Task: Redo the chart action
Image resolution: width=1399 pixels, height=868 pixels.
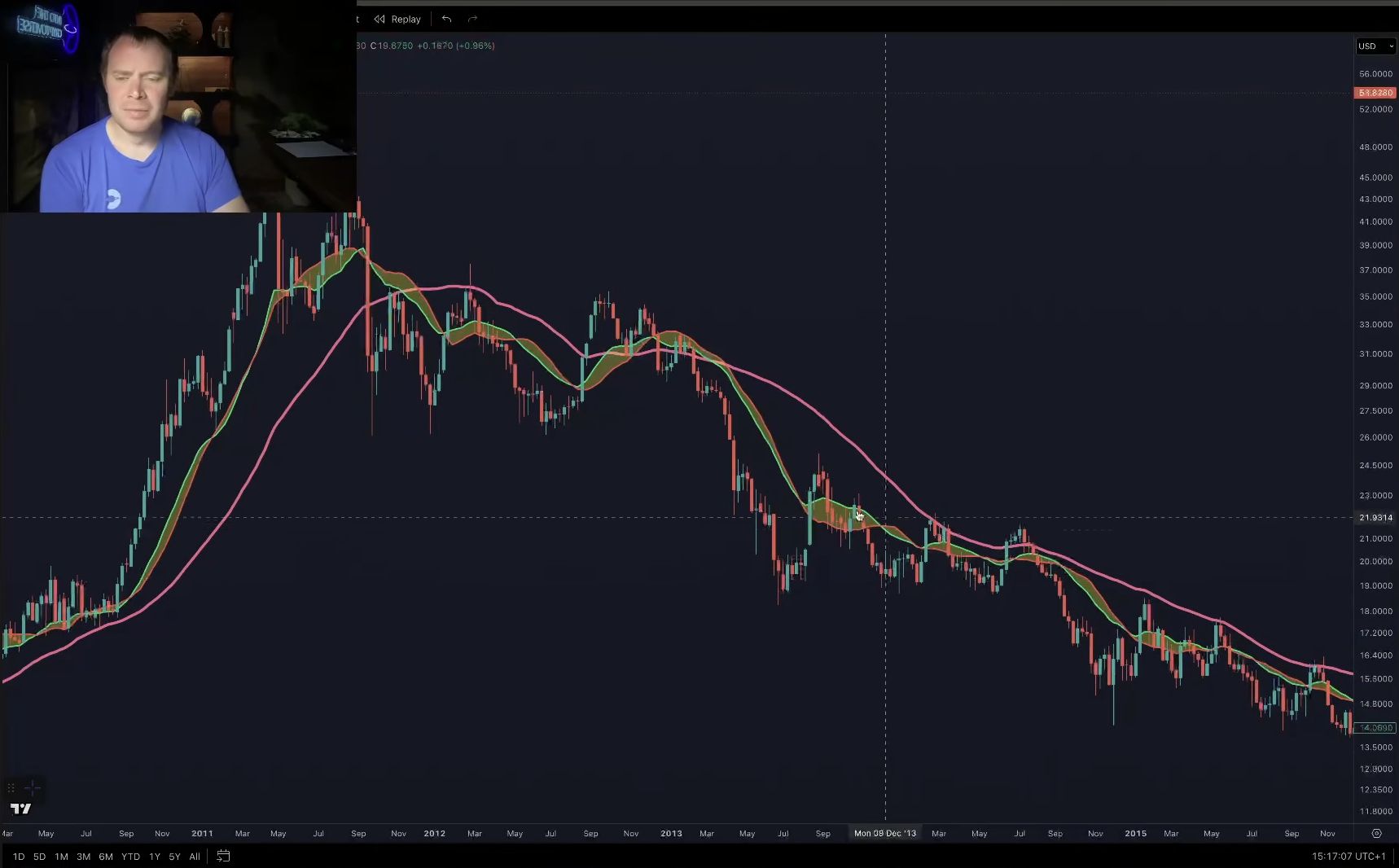Action: (472, 19)
